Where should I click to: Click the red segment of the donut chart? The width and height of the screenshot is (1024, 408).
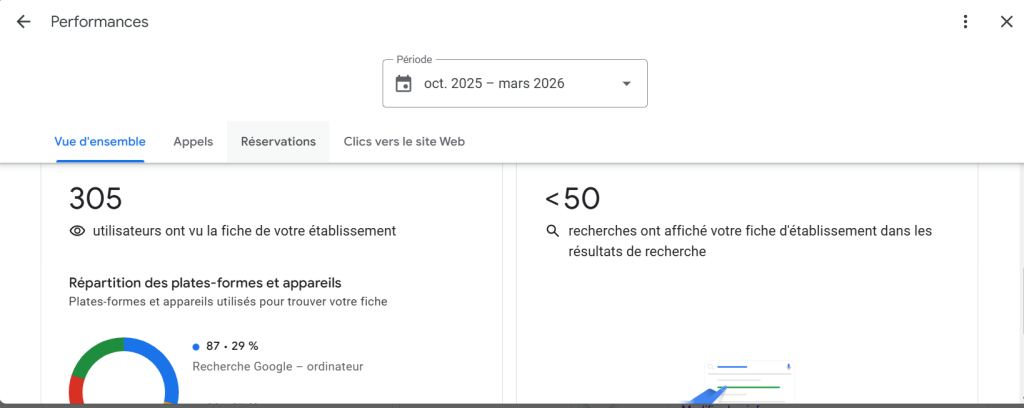point(76,390)
